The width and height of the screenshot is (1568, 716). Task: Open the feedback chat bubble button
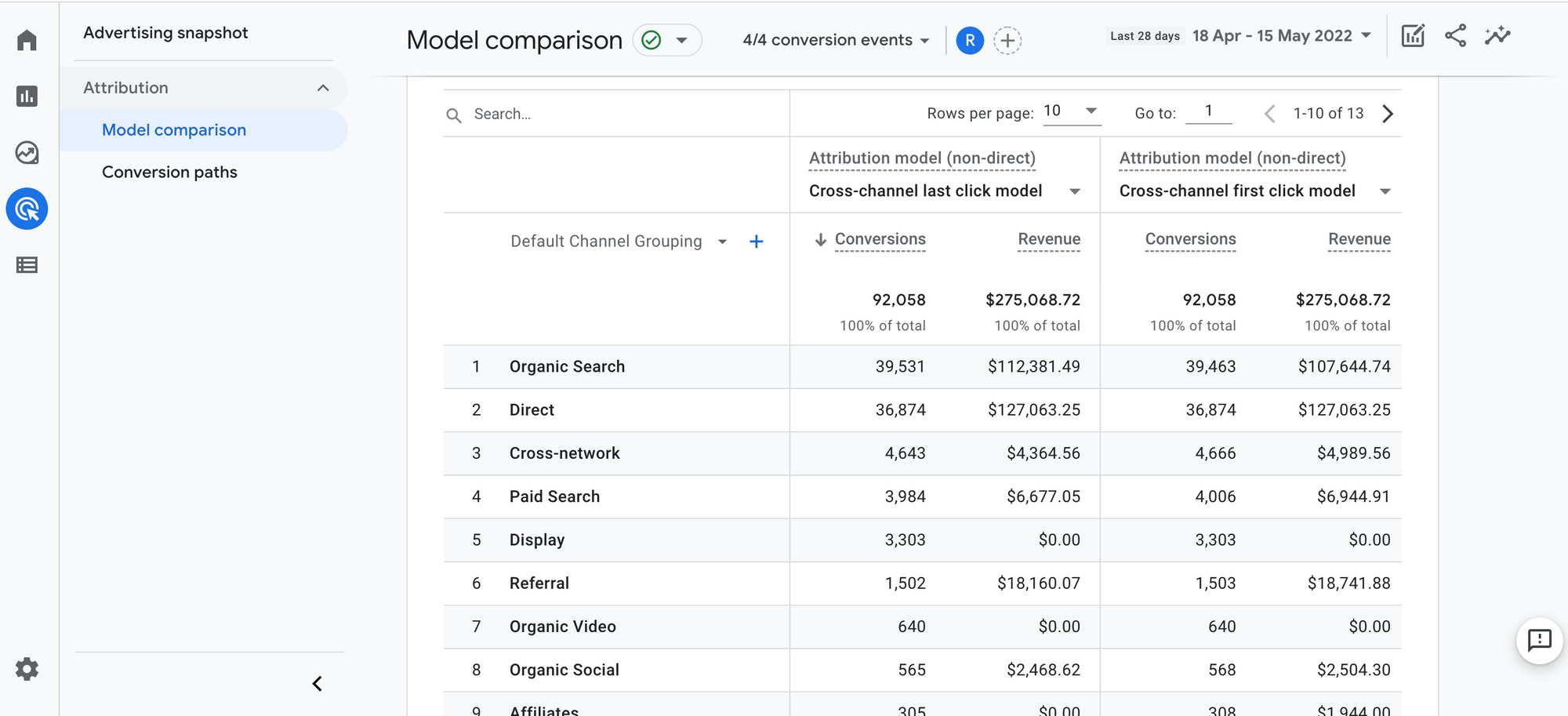[1539, 641]
